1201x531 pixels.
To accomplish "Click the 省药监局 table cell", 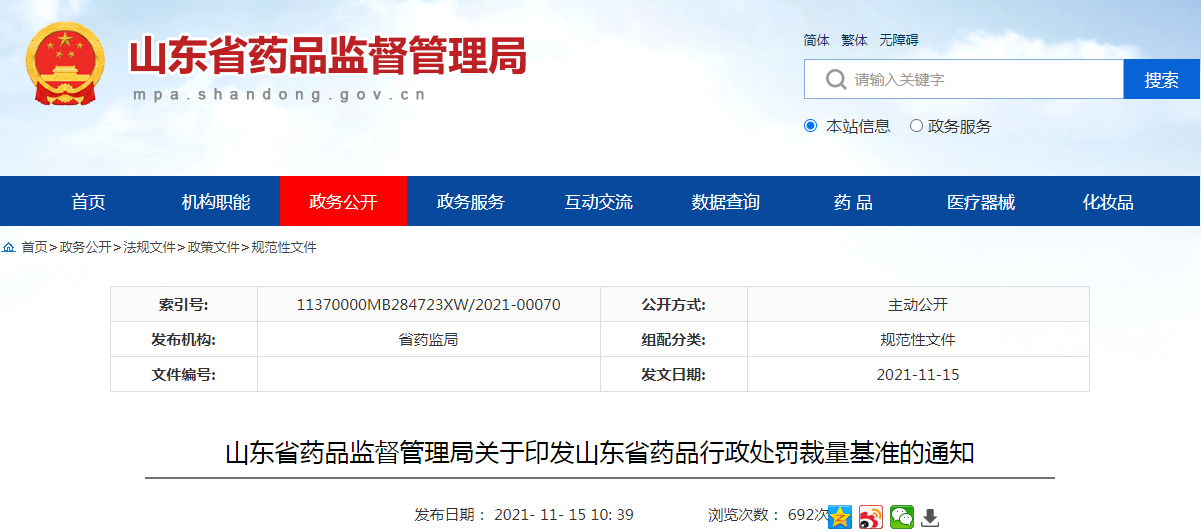I will pos(429,339).
